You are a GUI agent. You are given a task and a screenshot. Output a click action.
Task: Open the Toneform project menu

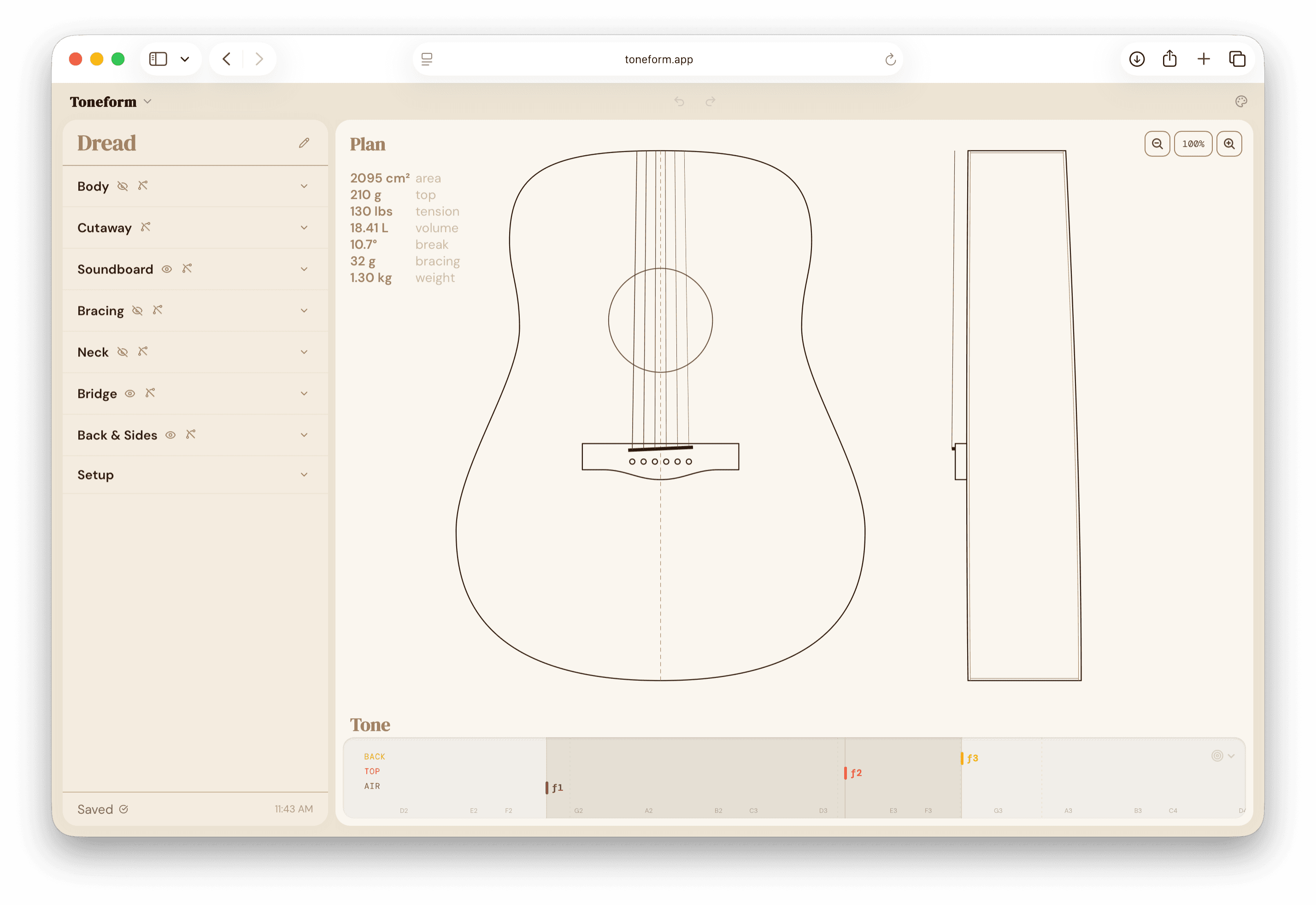pyautogui.click(x=111, y=101)
